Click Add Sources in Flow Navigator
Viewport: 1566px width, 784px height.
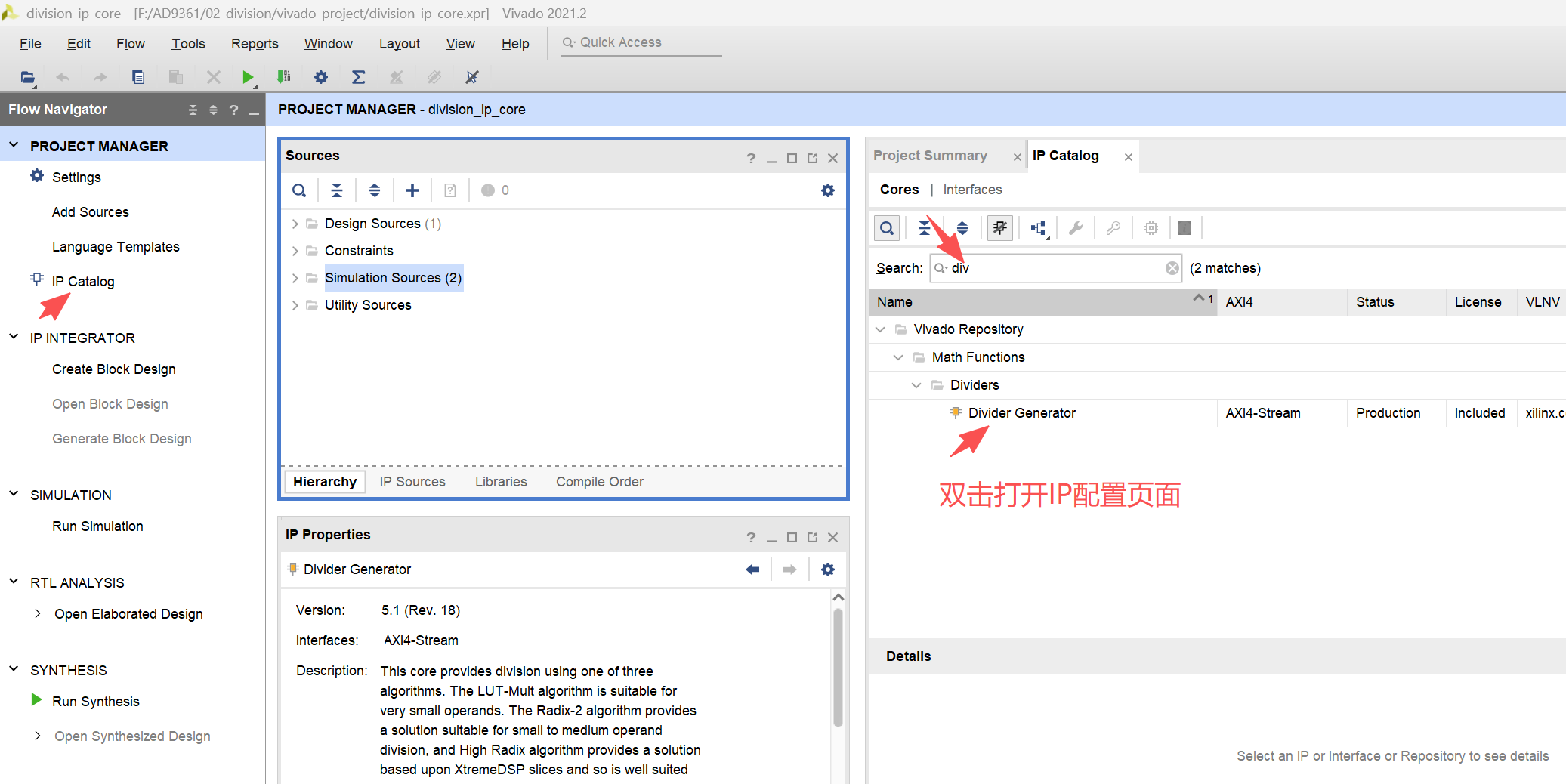pos(91,212)
